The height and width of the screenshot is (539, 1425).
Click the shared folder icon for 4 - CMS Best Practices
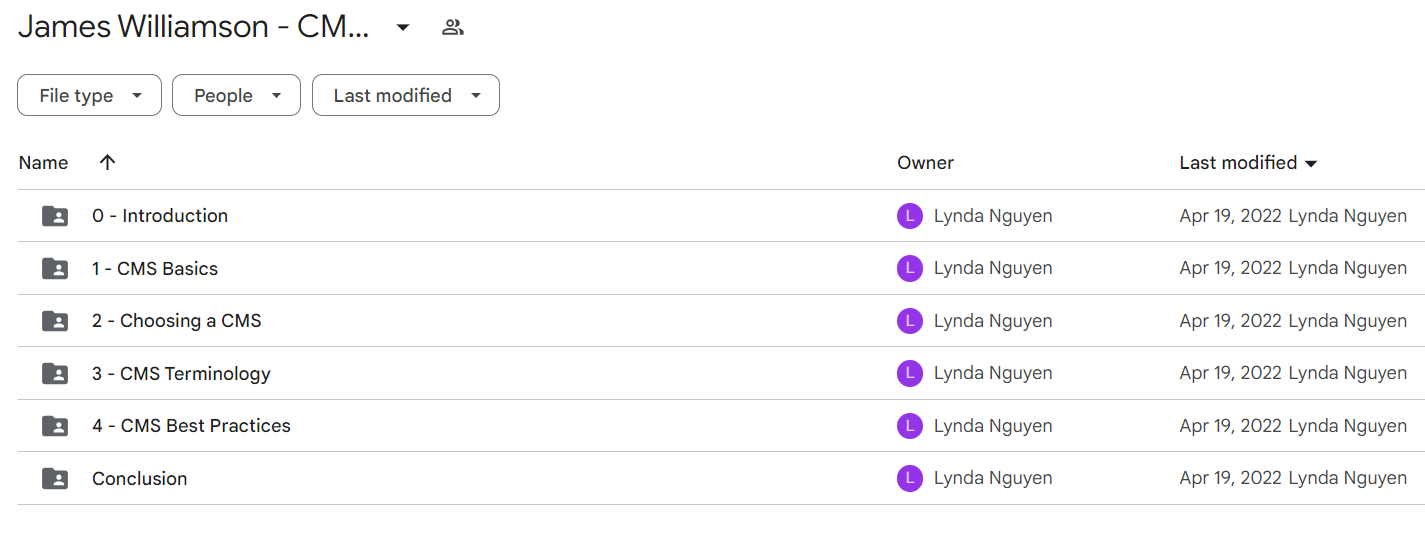coord(55,426)
